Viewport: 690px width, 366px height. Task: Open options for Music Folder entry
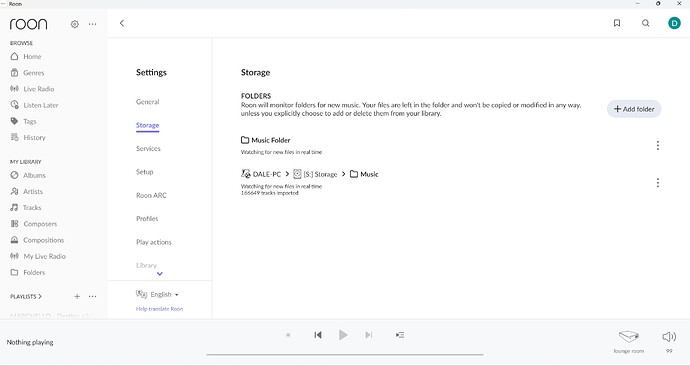(657, 146)
